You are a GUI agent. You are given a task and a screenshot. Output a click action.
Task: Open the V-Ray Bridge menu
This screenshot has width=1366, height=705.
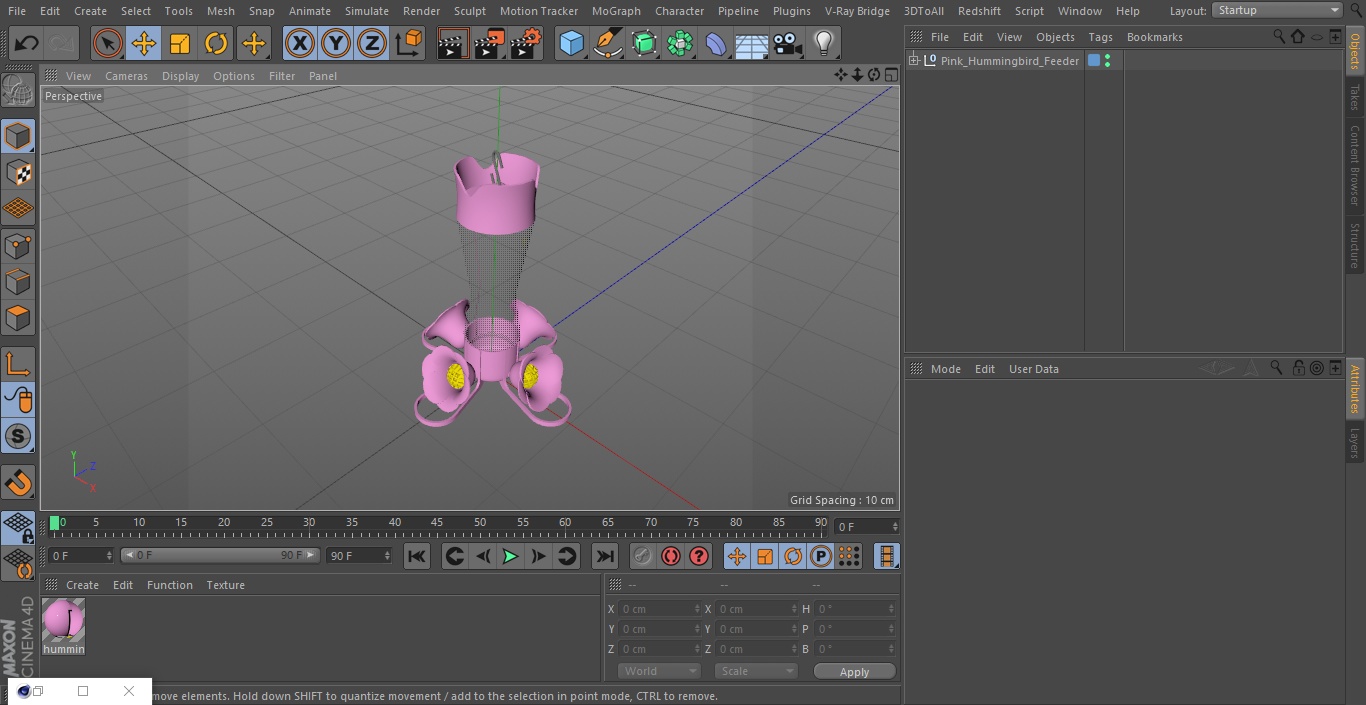point(857,11)
